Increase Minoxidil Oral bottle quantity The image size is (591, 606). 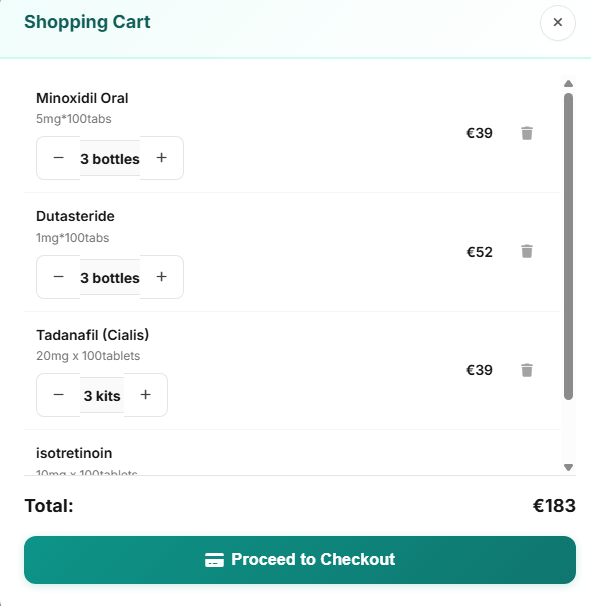point(162,158)
